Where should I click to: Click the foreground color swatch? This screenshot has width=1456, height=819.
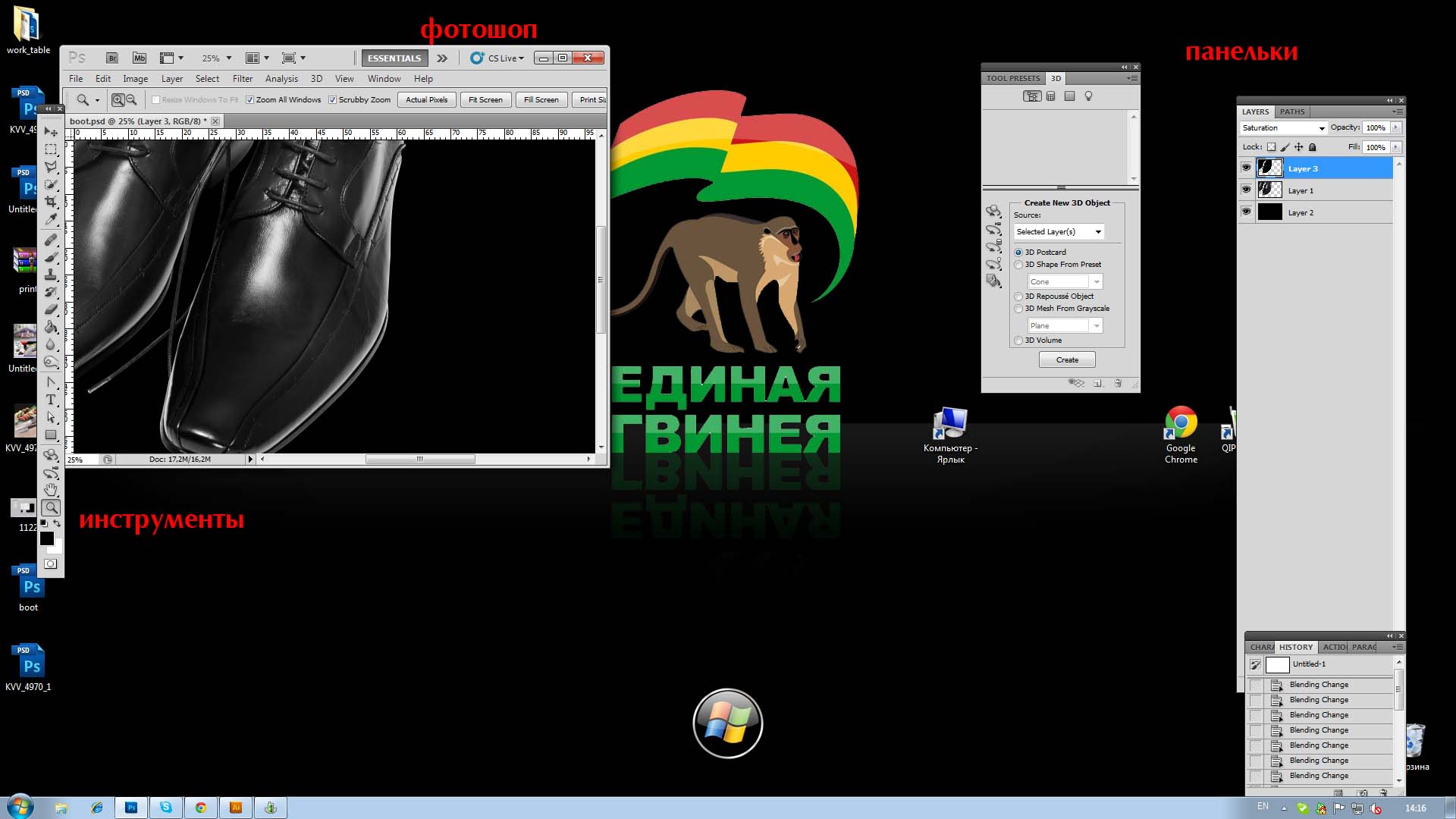46,538
